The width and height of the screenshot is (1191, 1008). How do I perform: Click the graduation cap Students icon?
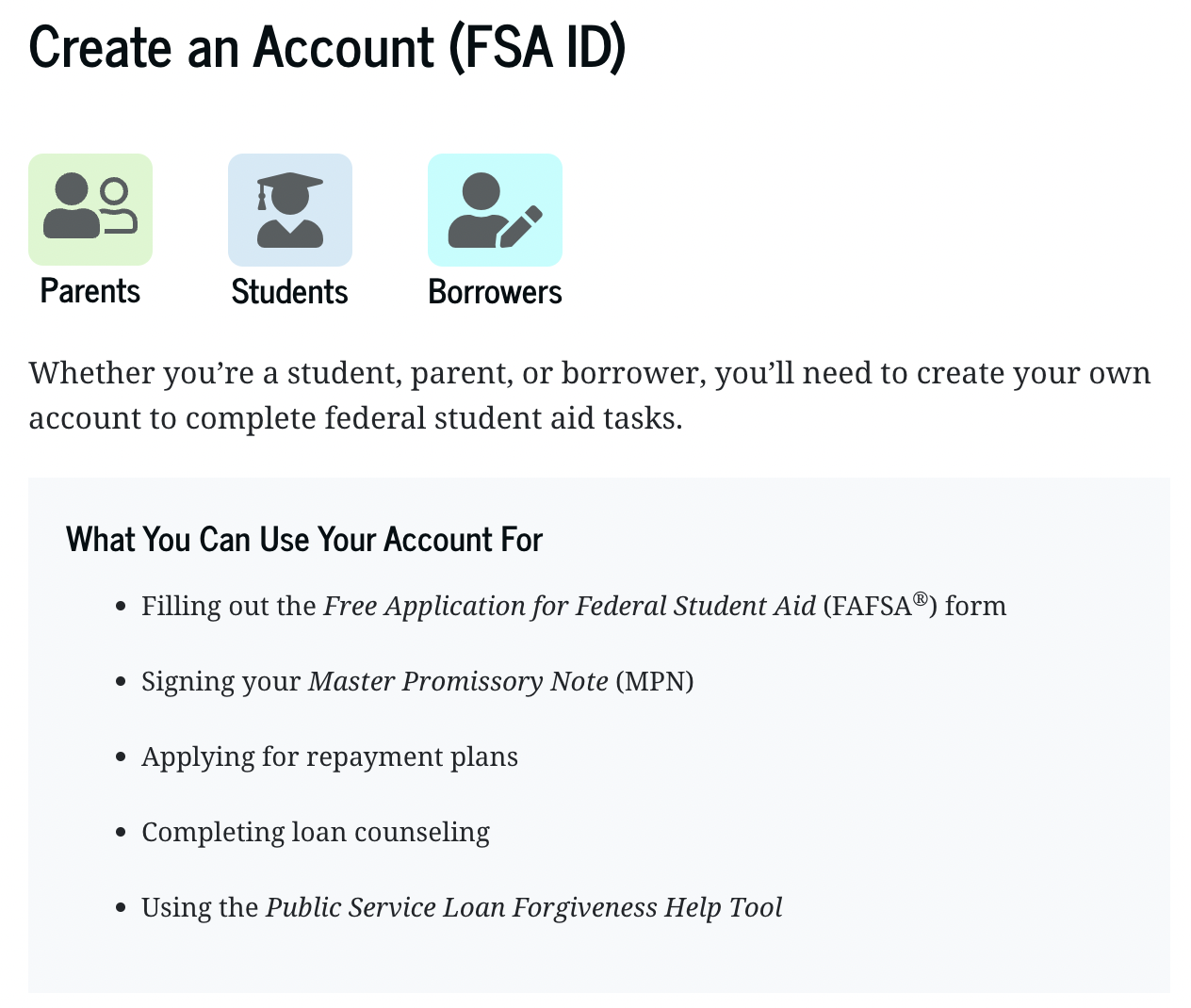(289, 209)
